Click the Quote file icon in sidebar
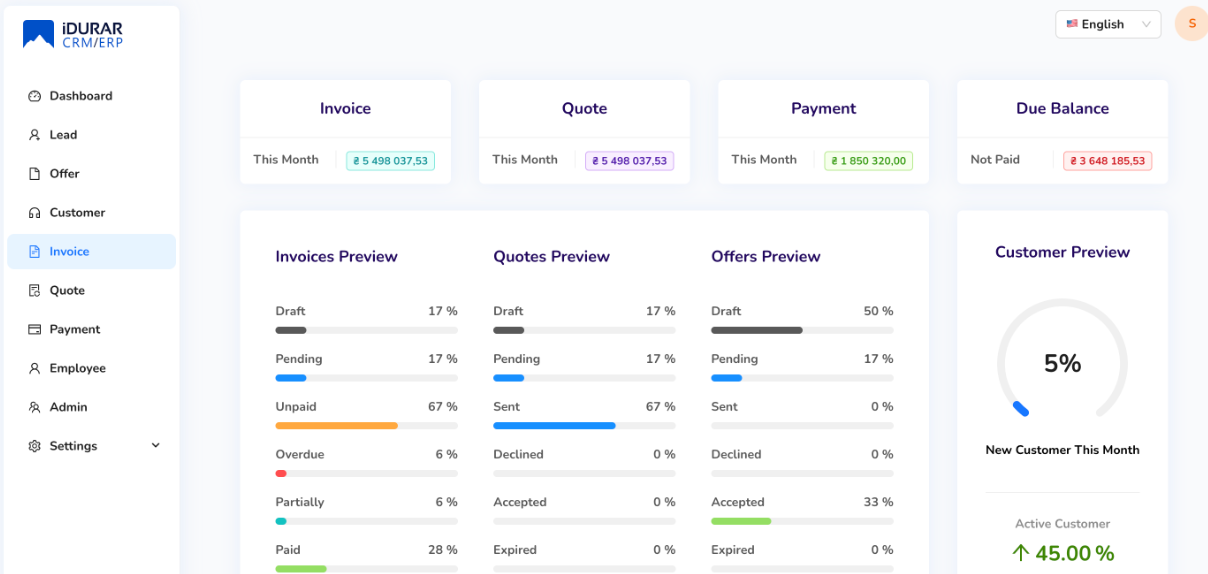1208x574 pixels. point(34,291)
